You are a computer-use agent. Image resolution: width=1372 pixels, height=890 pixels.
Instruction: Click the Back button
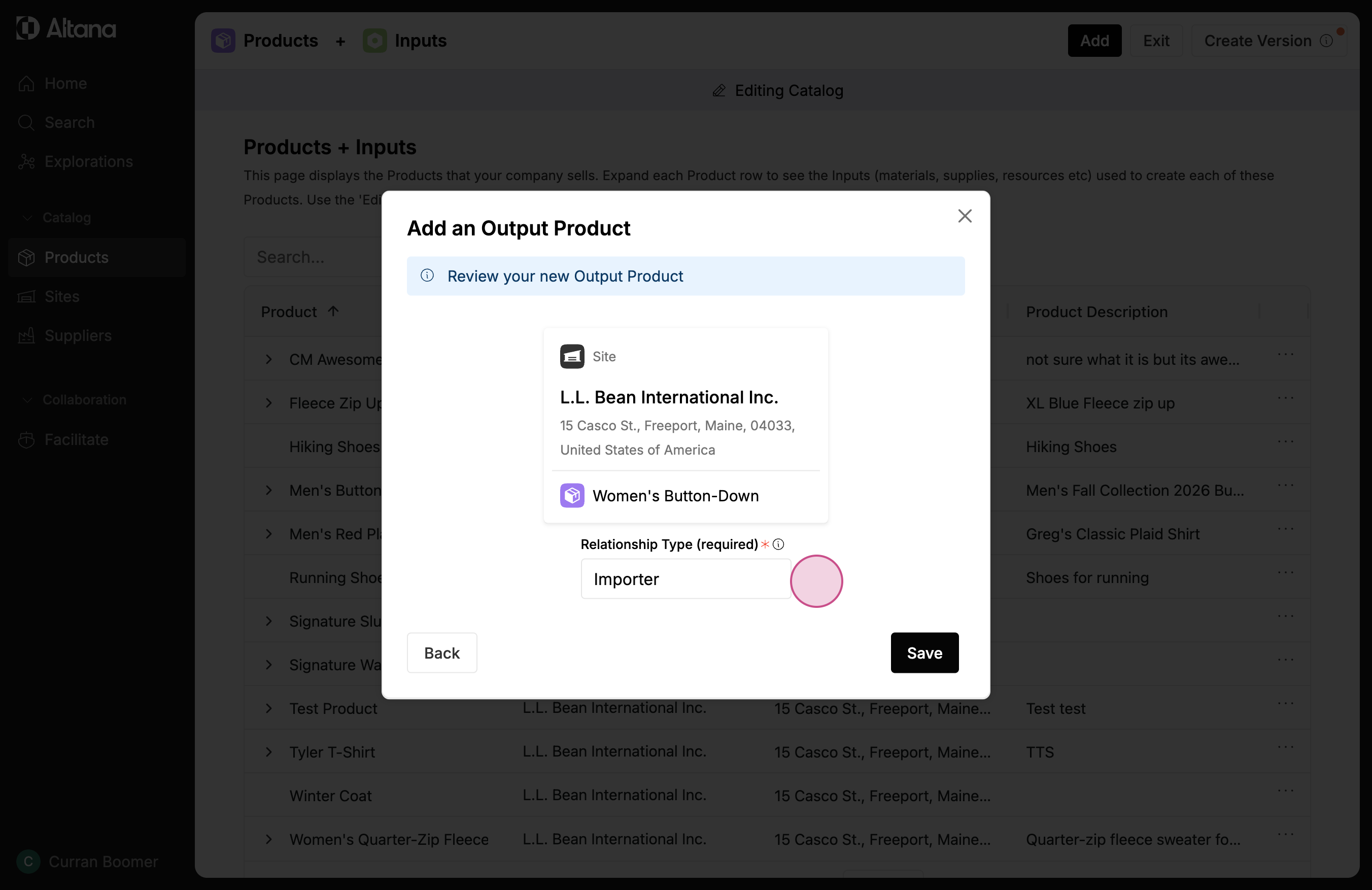point(441,653)
